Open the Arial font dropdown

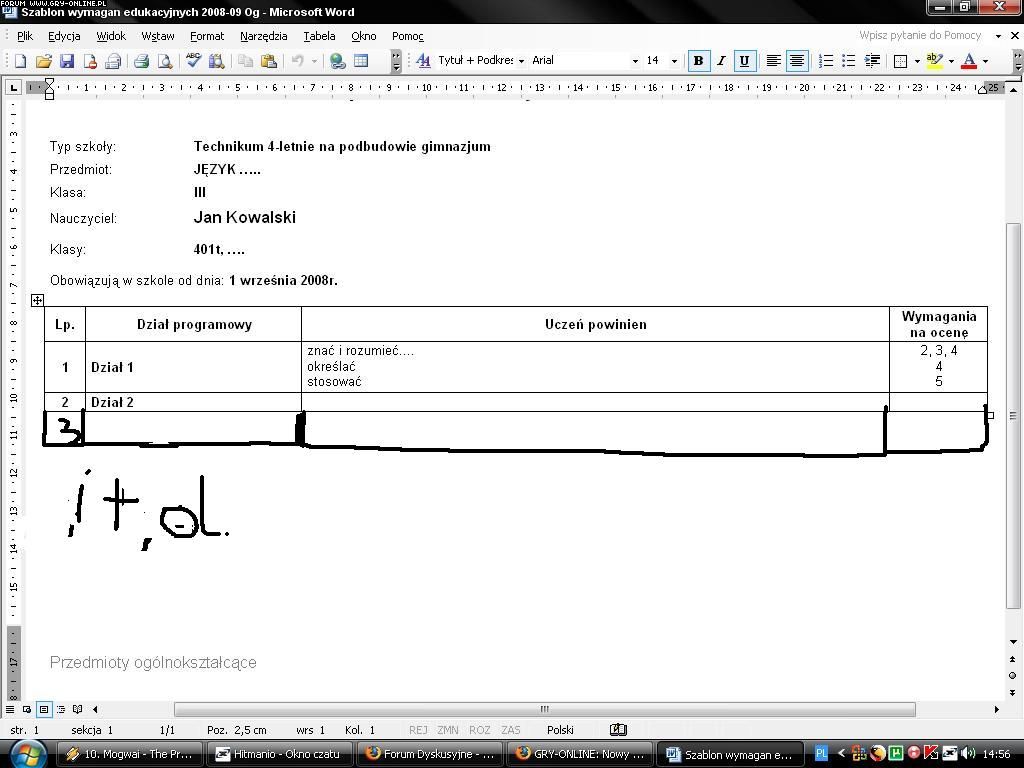pyautogui.click(x=635, y=61)
